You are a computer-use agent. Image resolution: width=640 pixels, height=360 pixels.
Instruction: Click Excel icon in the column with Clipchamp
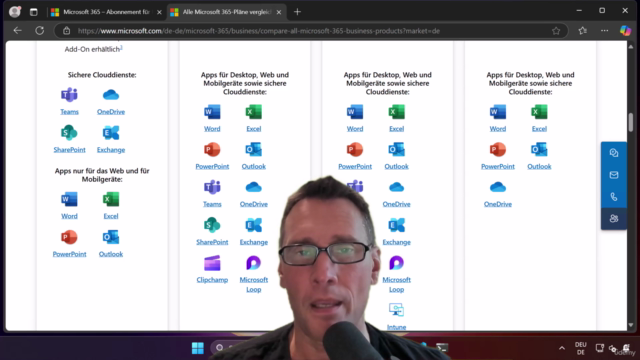[253, 112]
